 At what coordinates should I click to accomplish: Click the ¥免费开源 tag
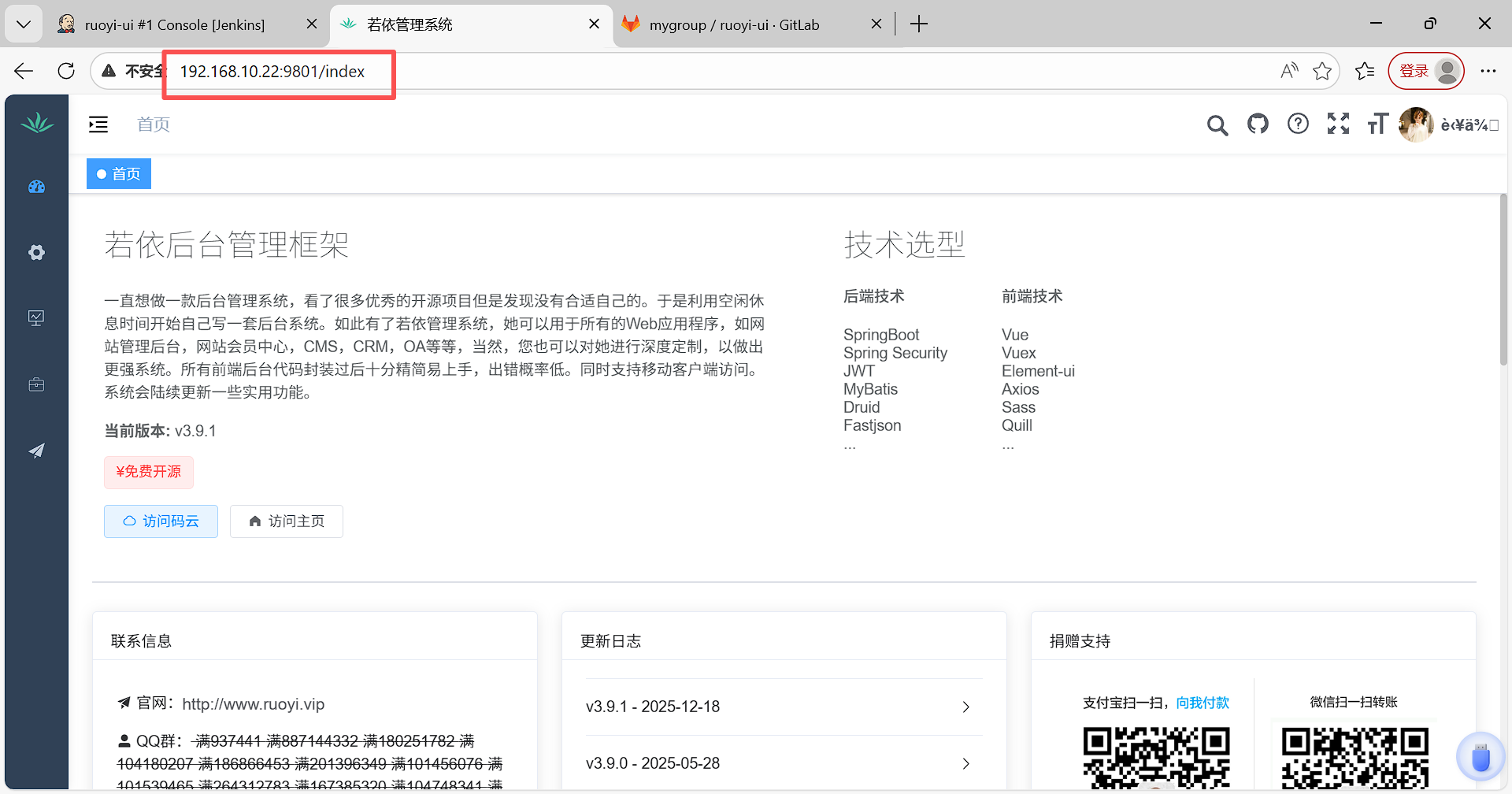pyautogui.click(x=149, y=472)
